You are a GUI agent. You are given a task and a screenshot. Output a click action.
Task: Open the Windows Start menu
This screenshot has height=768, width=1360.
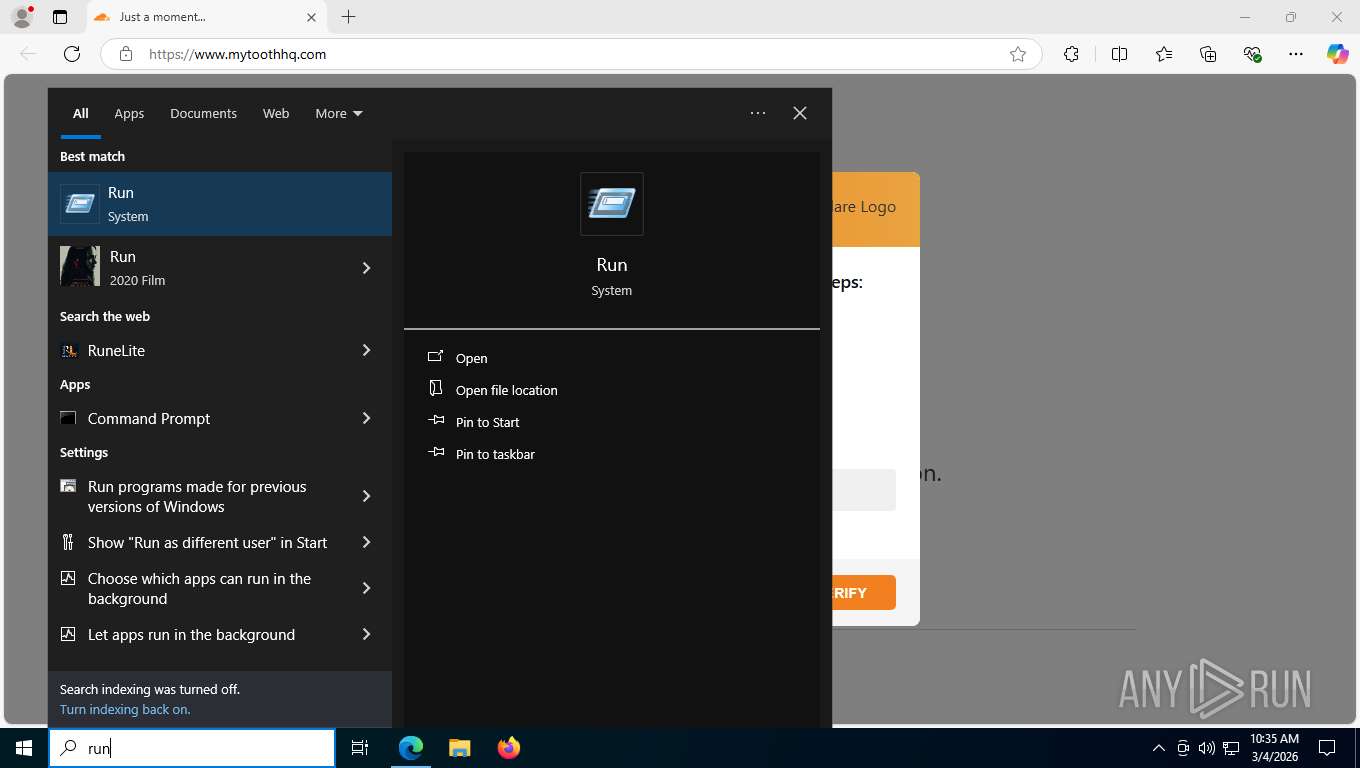tap(24, 748)
